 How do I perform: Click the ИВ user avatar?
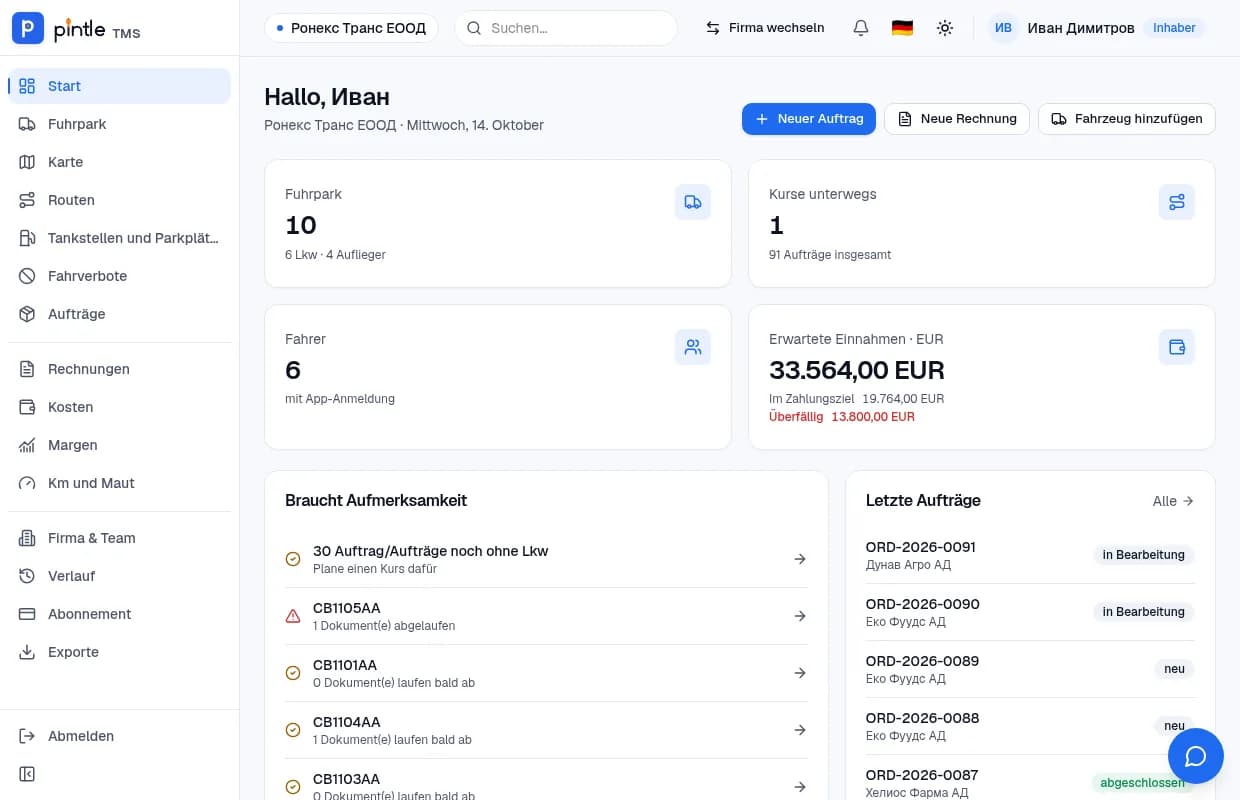coord(1004,28)
